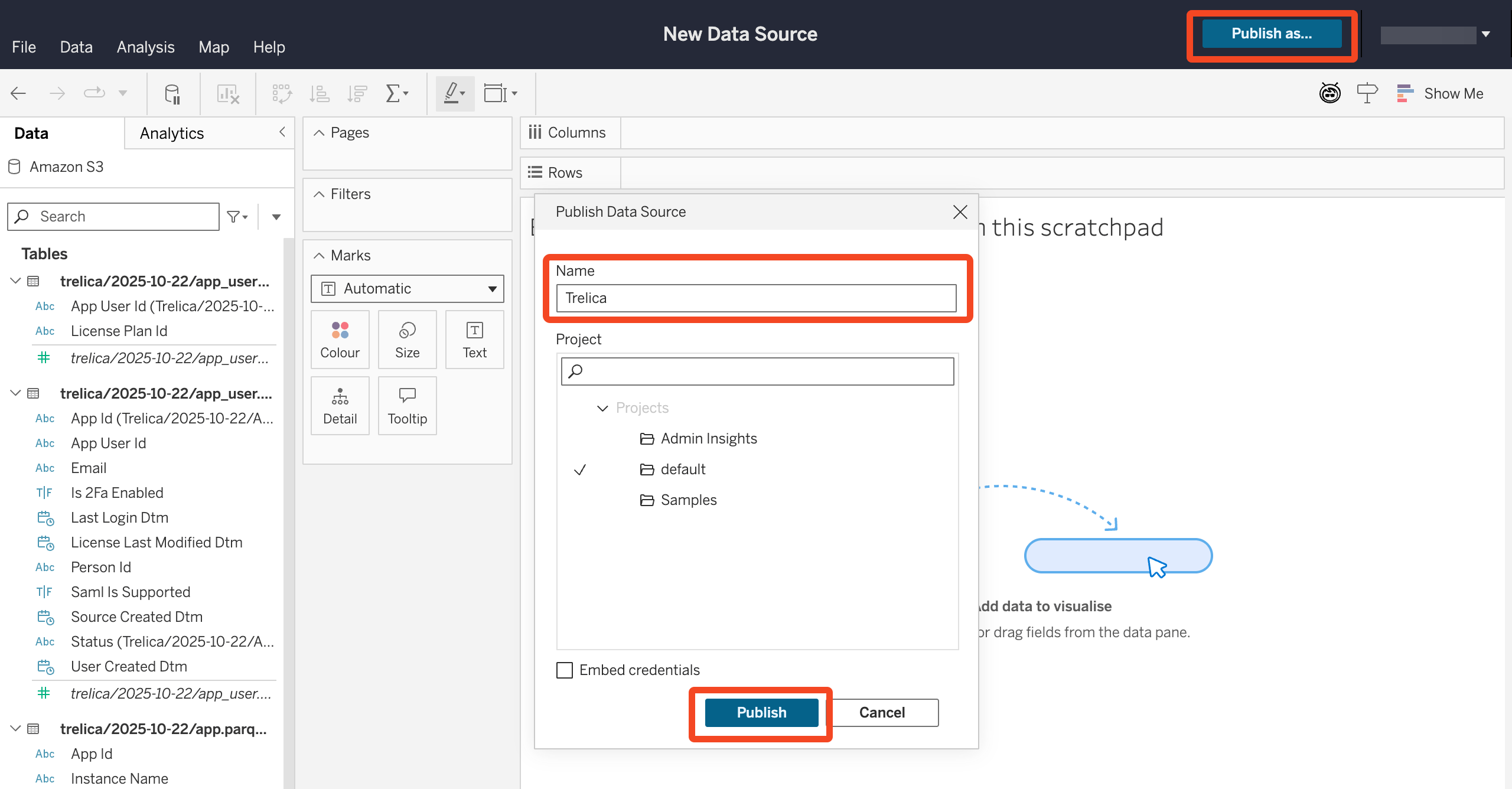Click the Show Me chart icon
This screenshot has height=789, width=1512.
1405,93
